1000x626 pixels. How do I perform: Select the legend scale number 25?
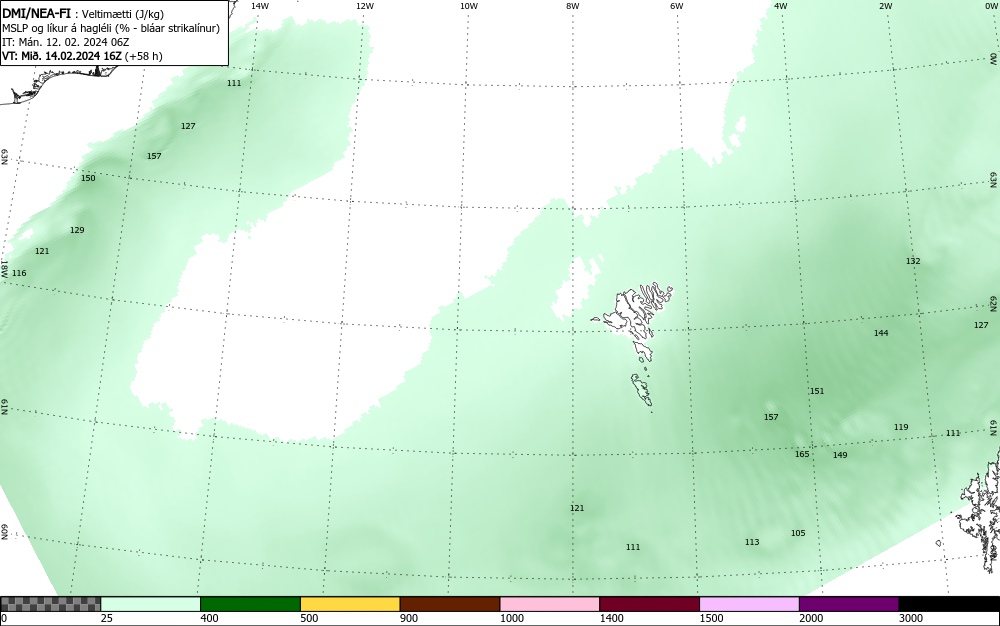pos(107,618)
